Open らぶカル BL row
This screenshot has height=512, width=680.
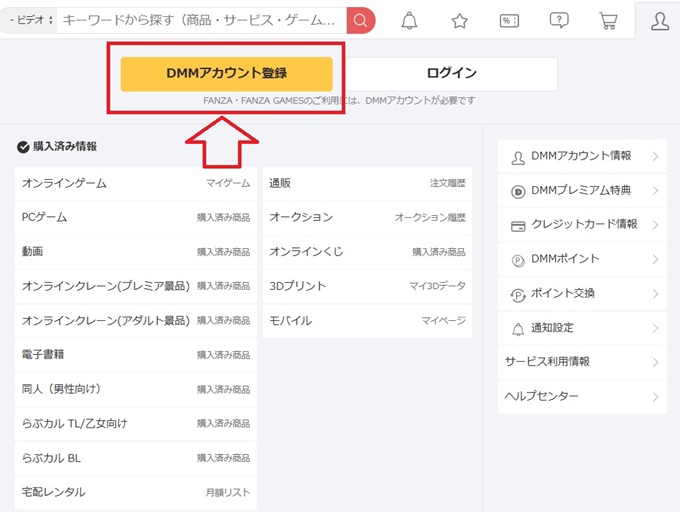point(136,458)
